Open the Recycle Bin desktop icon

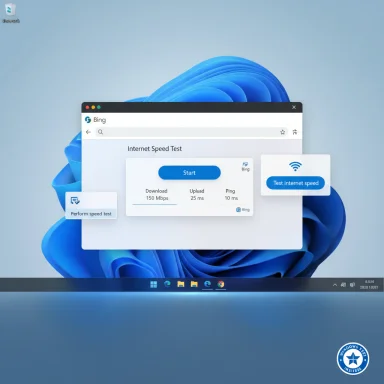11,13
